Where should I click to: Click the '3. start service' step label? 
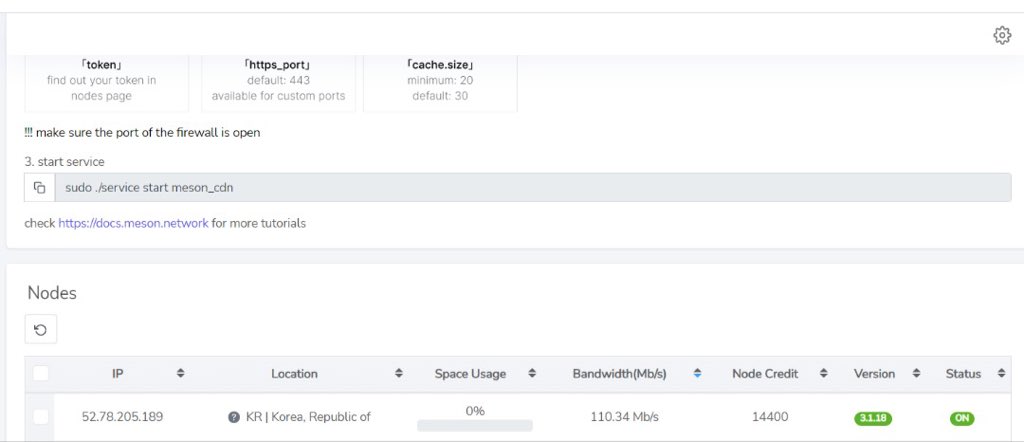coord(64,161)
